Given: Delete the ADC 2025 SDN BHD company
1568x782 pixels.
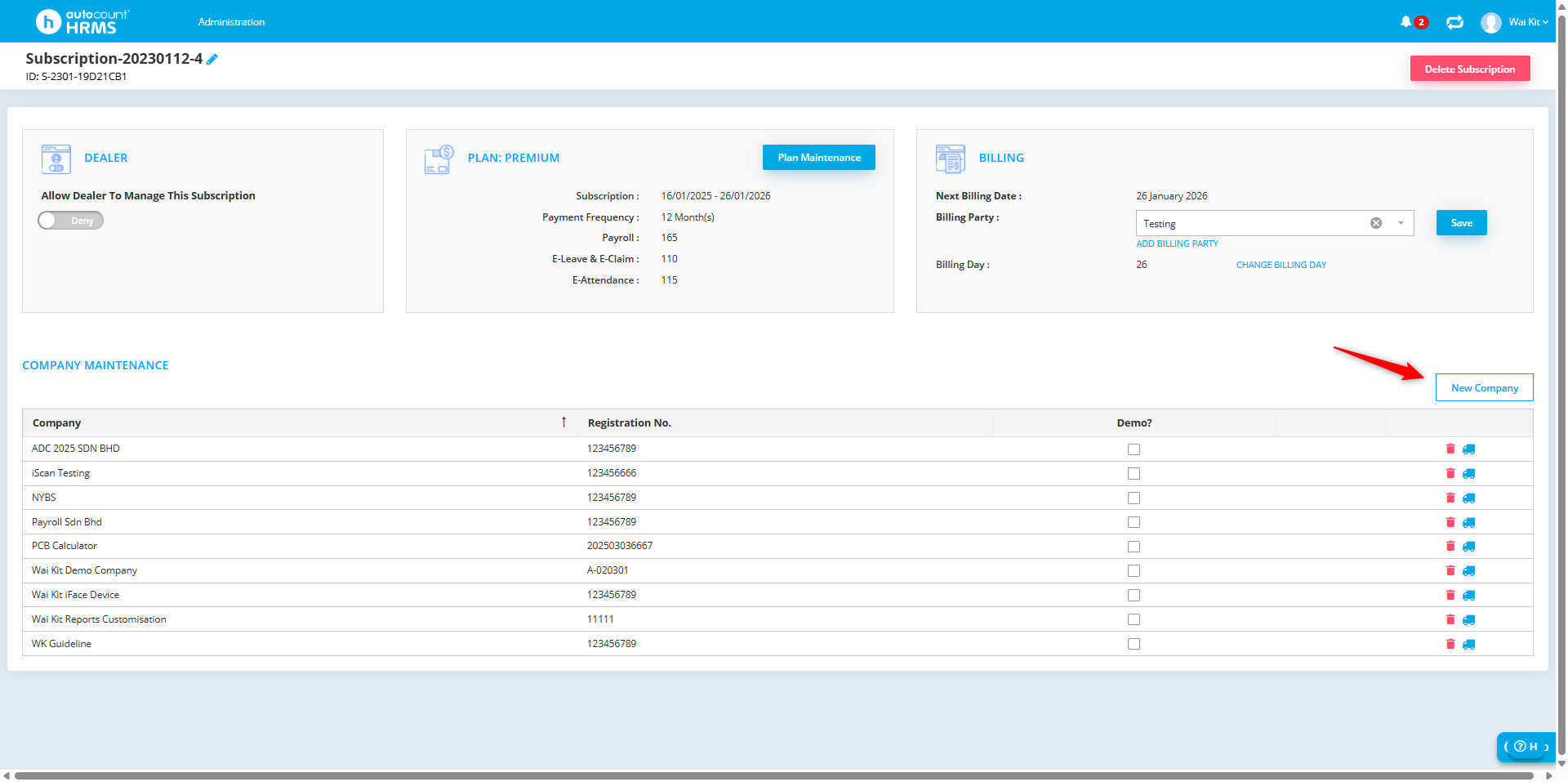Looking at the screenshot, I should 1450,449.
